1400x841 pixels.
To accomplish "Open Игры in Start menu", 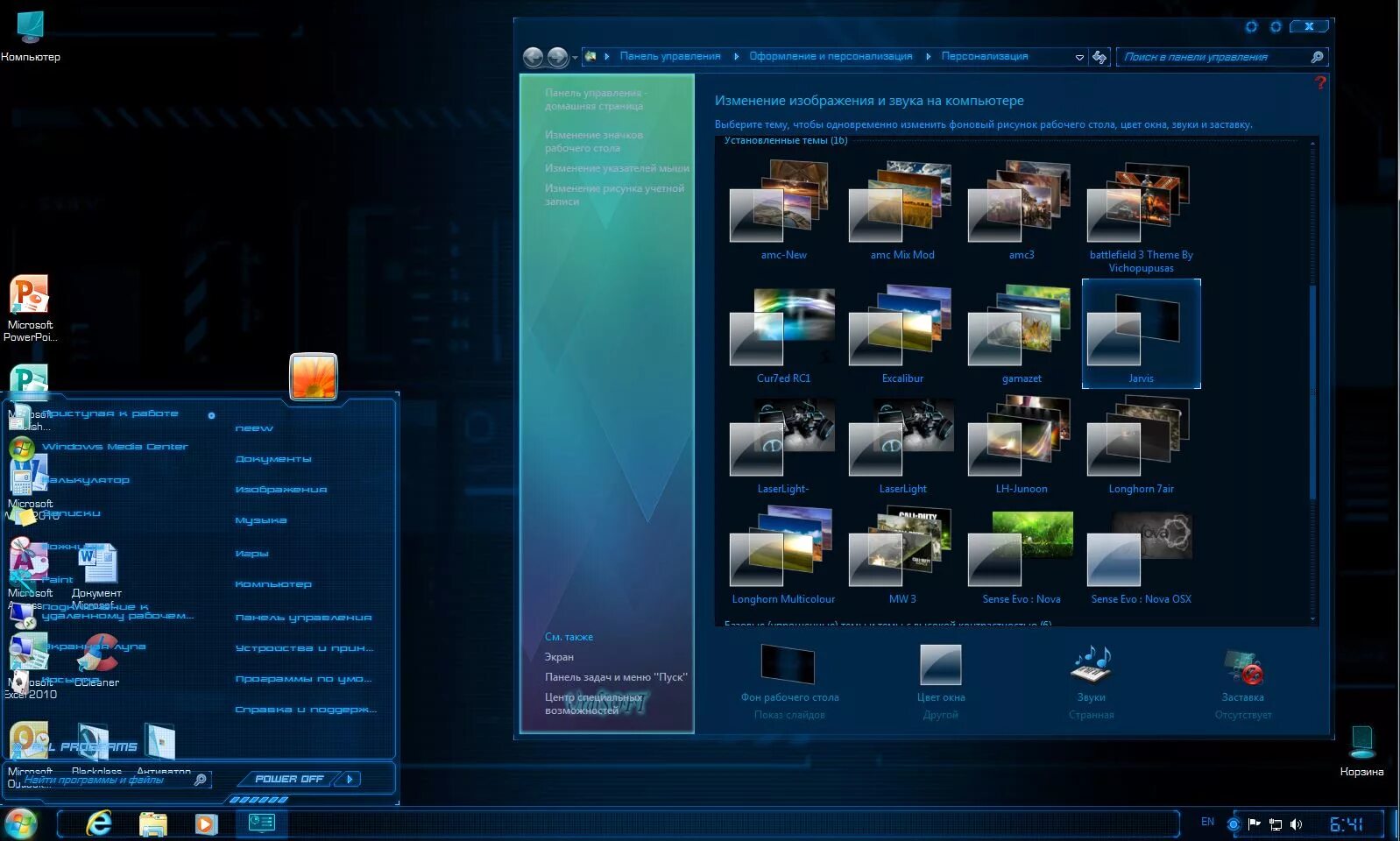I will pyautogui.click(x=252, y=554).
